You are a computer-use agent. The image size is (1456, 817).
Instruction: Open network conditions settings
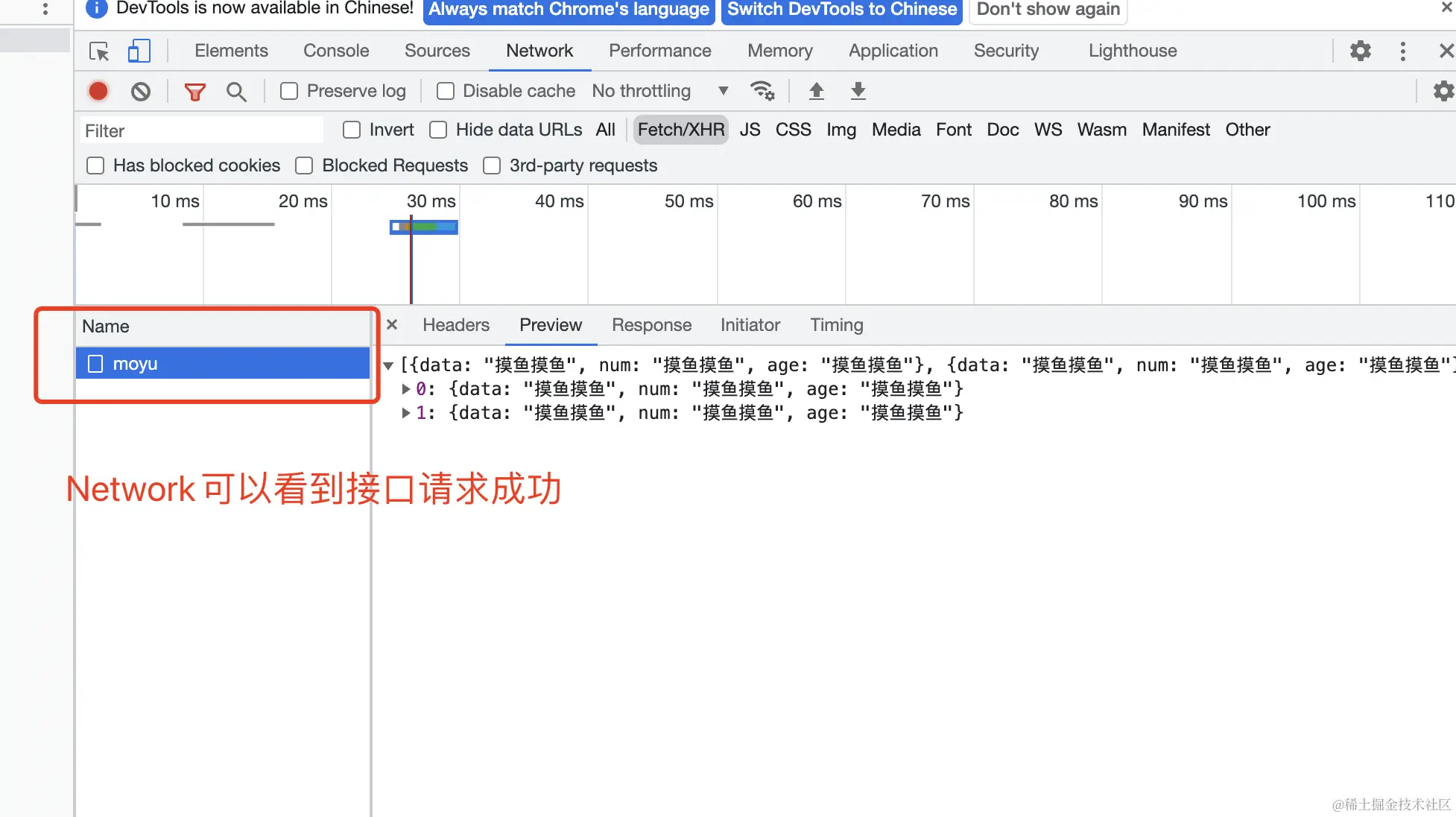coord(762,90)
